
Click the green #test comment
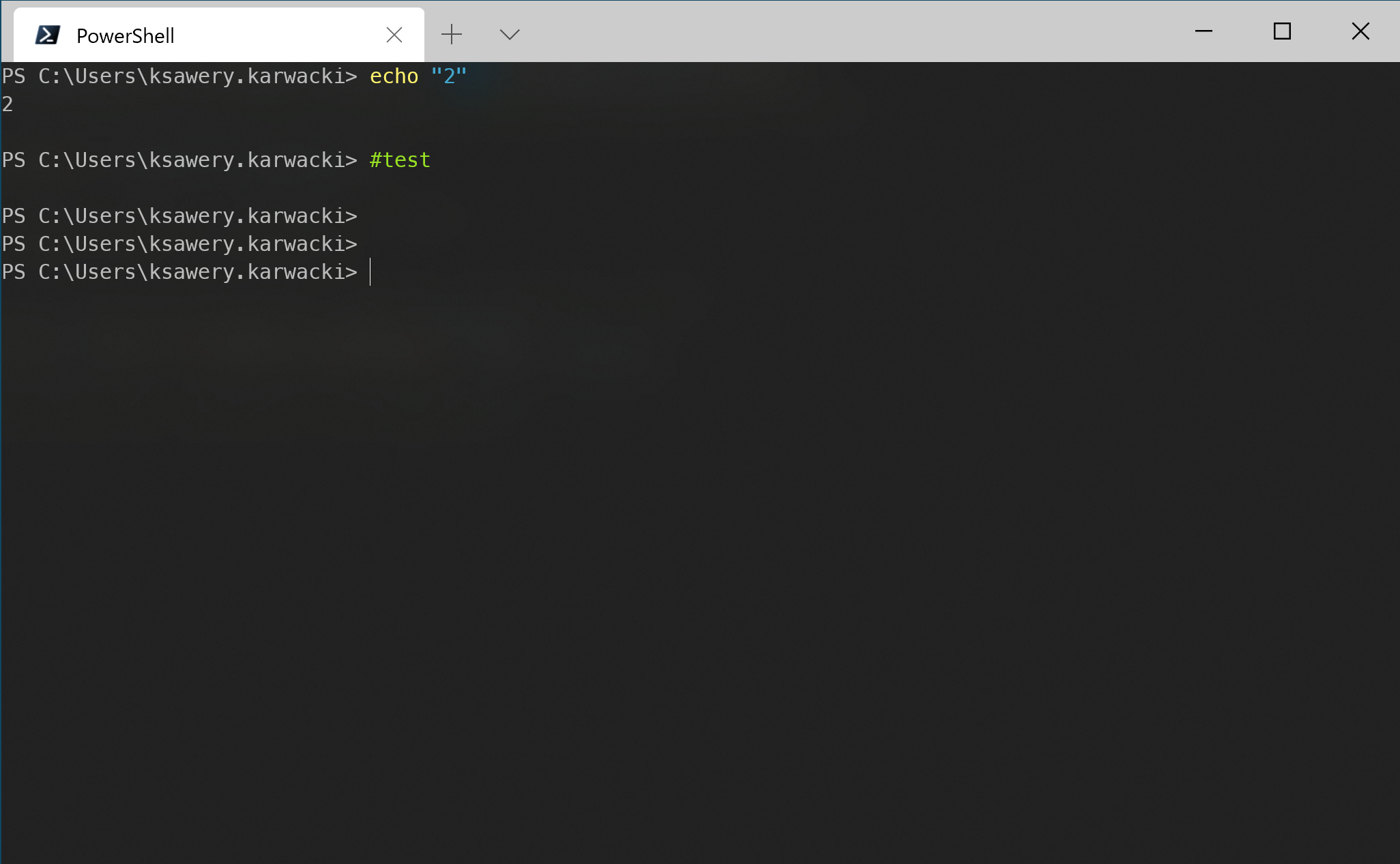tap(399, 159)
